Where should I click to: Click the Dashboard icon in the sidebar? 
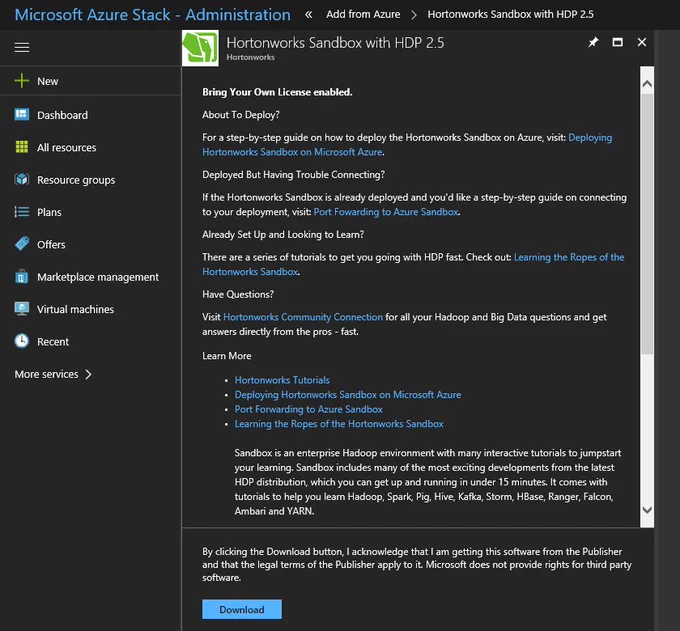pyautogui.click(x=22, y=114)
